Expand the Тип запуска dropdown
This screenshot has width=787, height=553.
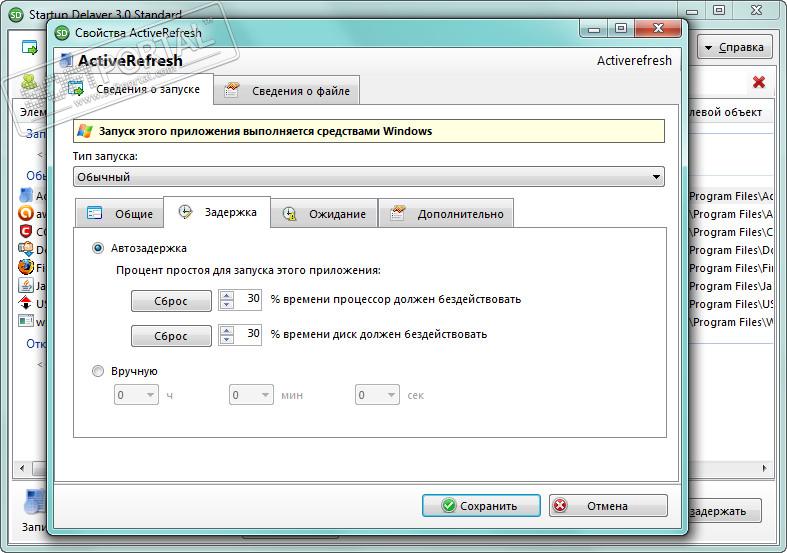(369, 177)
